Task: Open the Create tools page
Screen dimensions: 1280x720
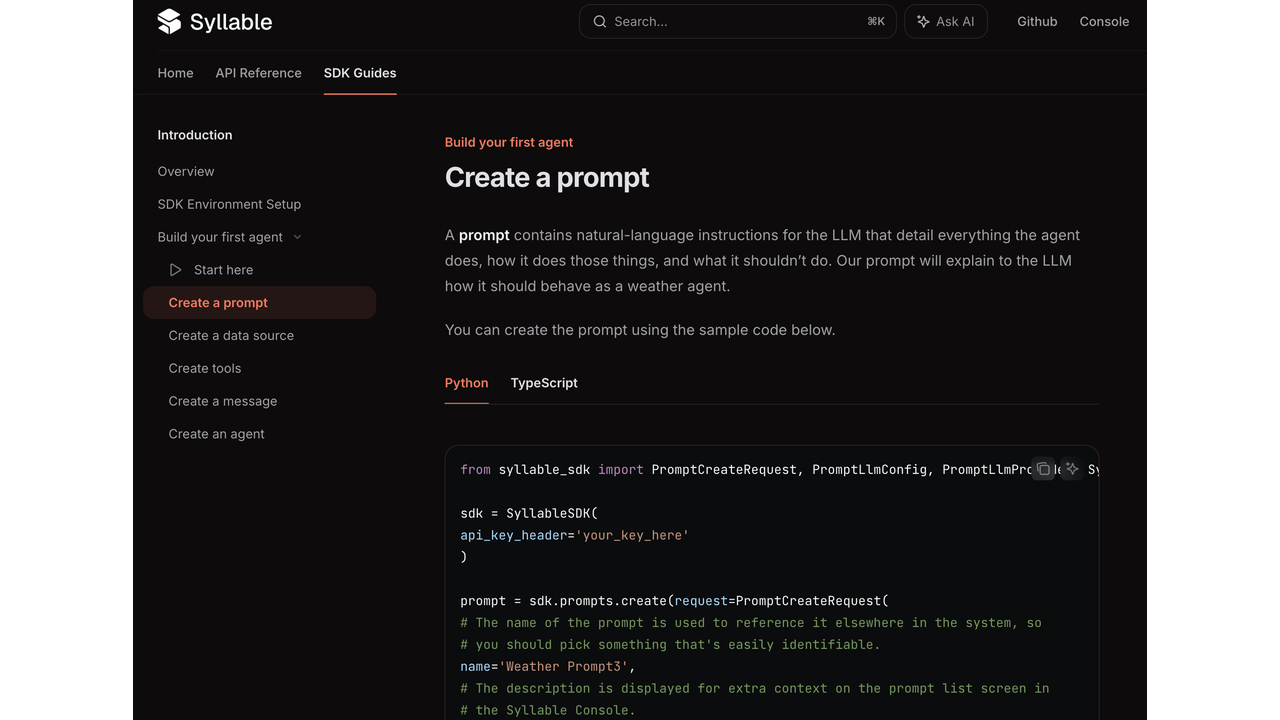Action: [205, 368]
